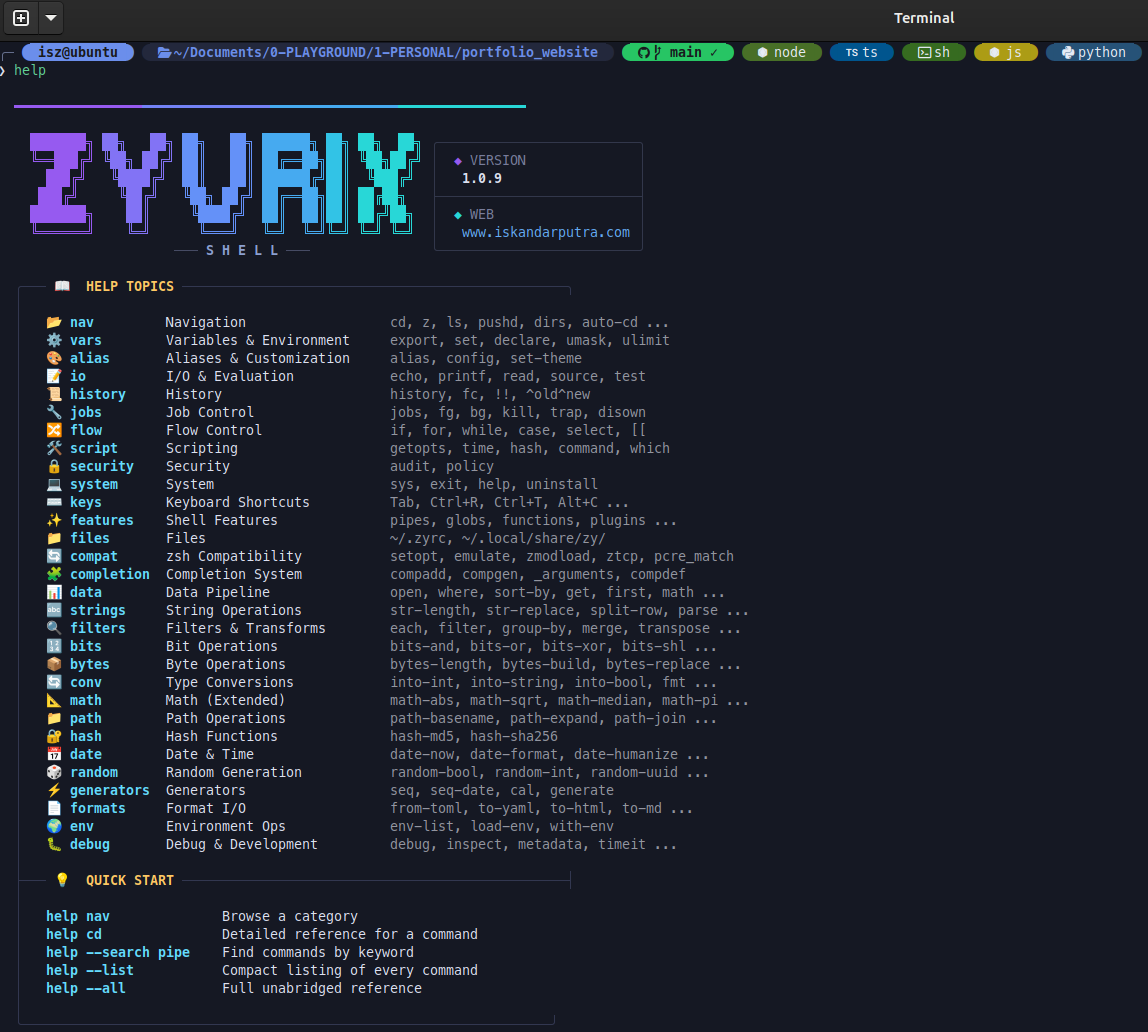Click the sh shell badge

[933, 52]
